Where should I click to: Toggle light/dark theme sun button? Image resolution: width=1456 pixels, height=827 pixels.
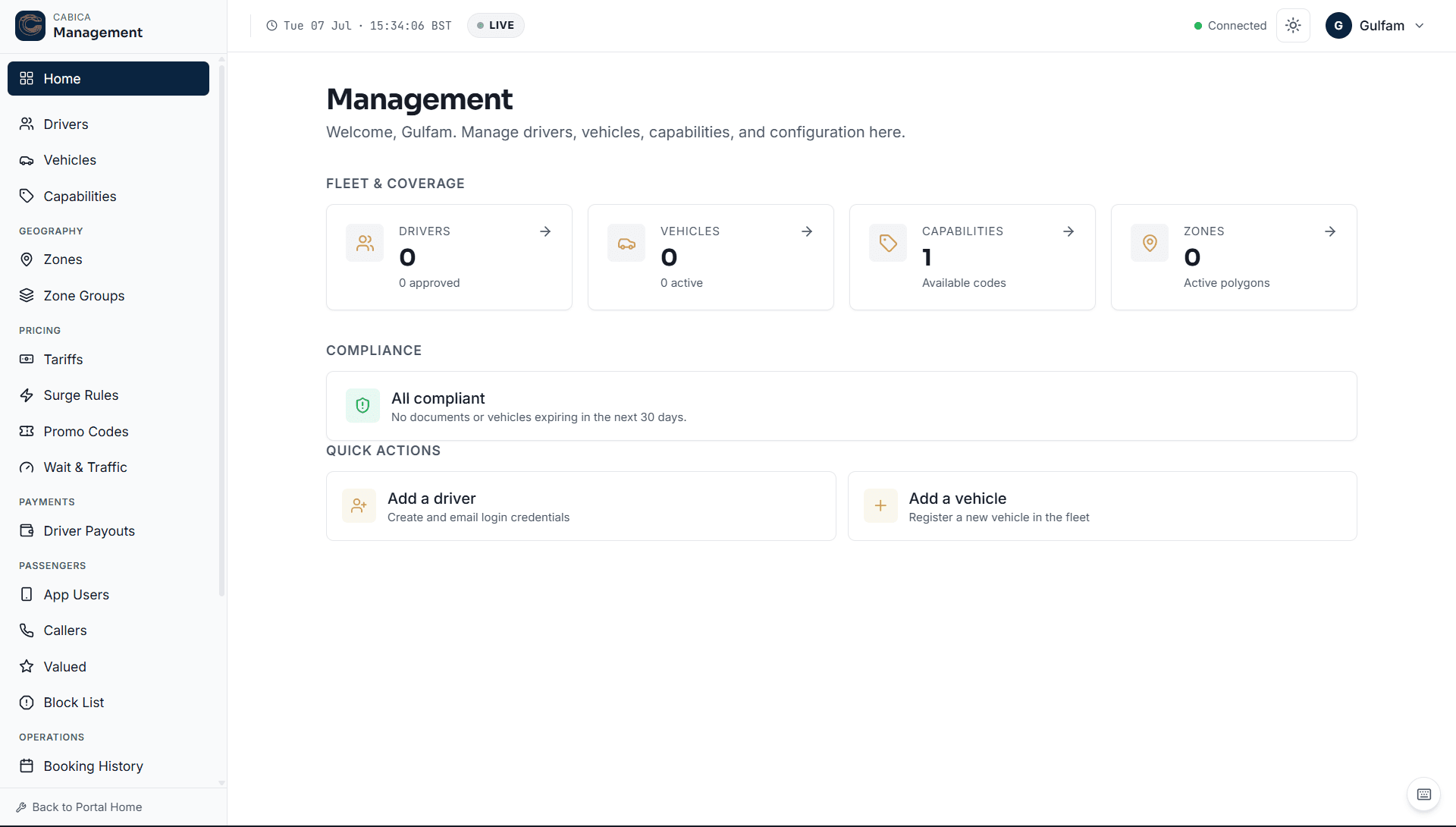point(1293,26)
